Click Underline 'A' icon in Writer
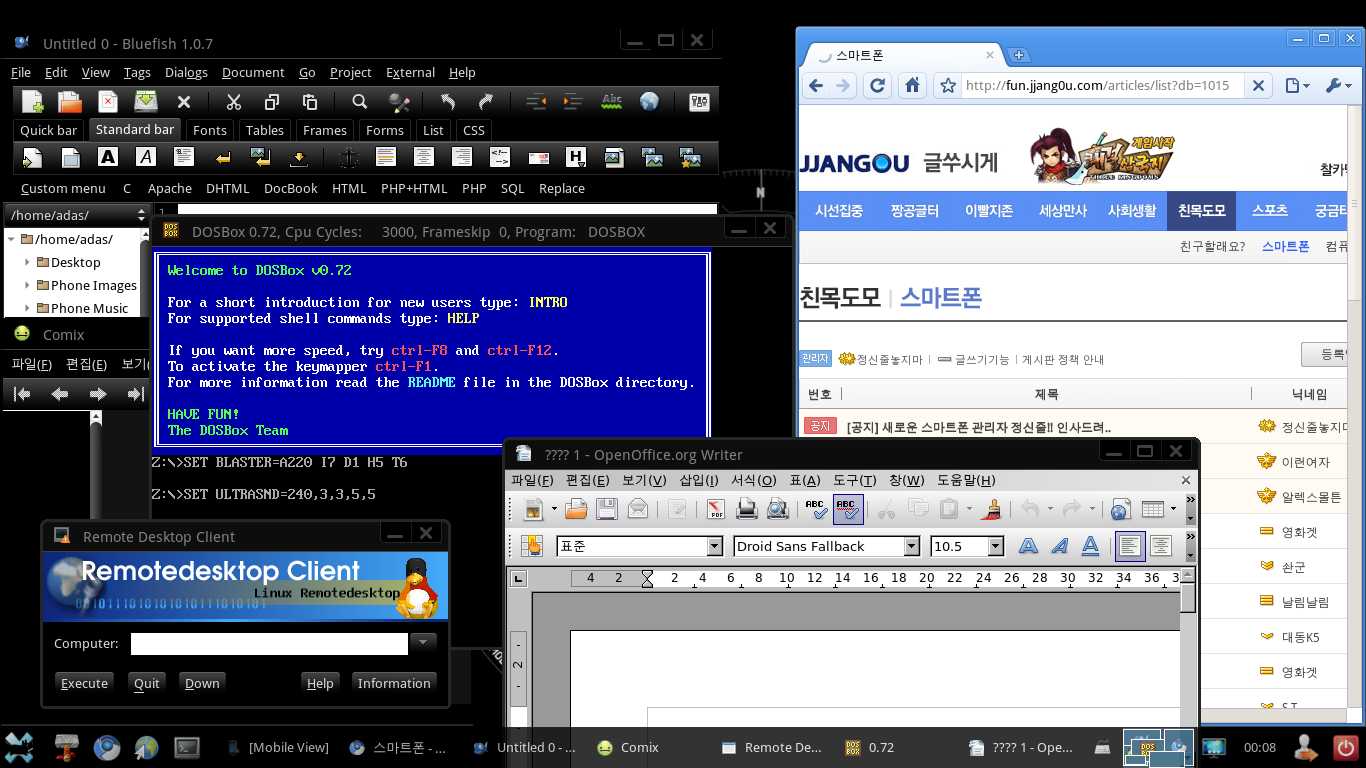Viewport: 1366px width, 768px height. (1090, 546)
